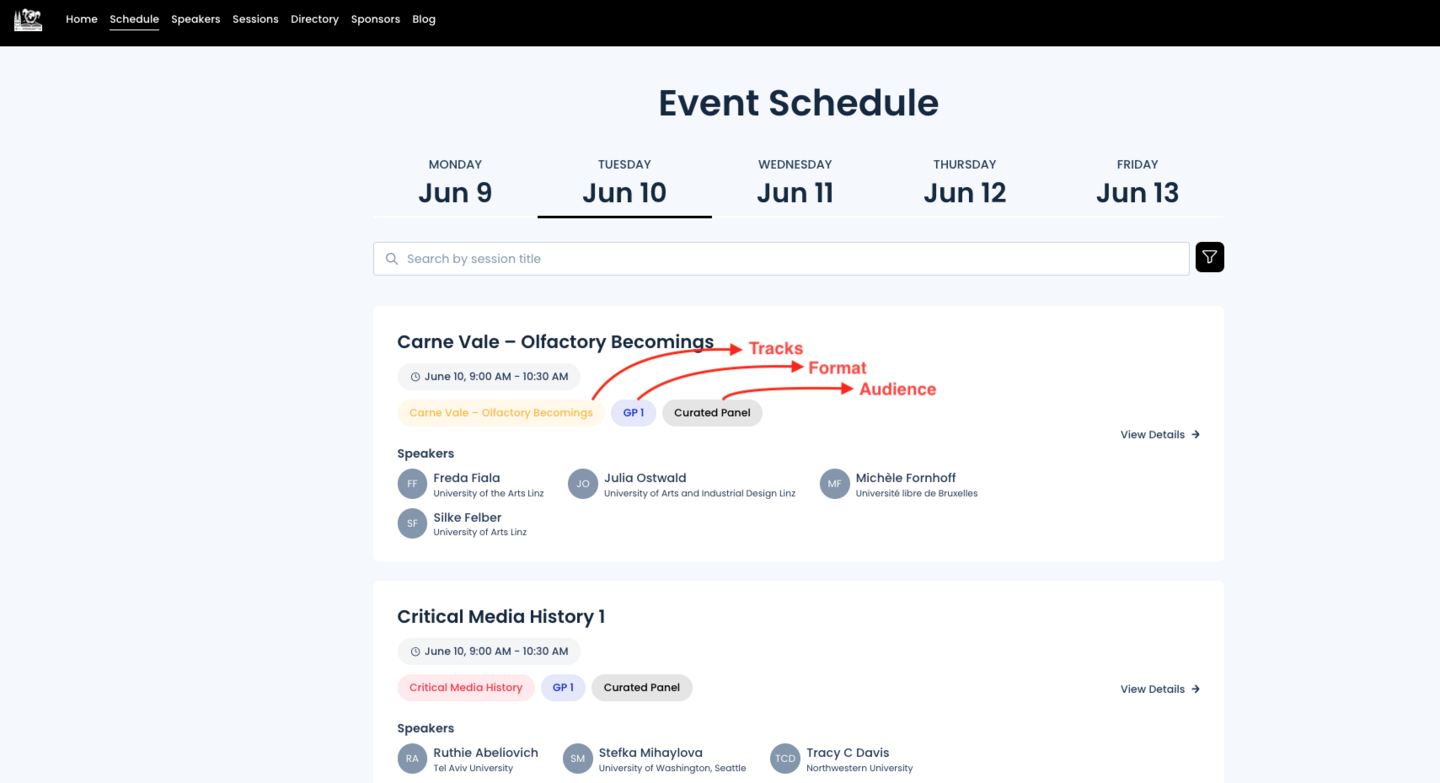Image resolution: width=1440 pixels, height=783 pixels.
Task: Click the orange Carne Vale track tag
Action: click(501, 413)
